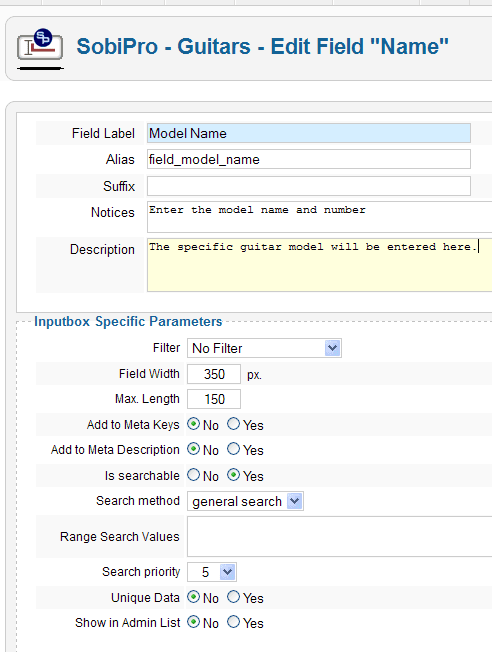Click the Max. Length input box
The height and width of the screenshot is (652, 492).
pyautogui.click(x=214, y=399)
